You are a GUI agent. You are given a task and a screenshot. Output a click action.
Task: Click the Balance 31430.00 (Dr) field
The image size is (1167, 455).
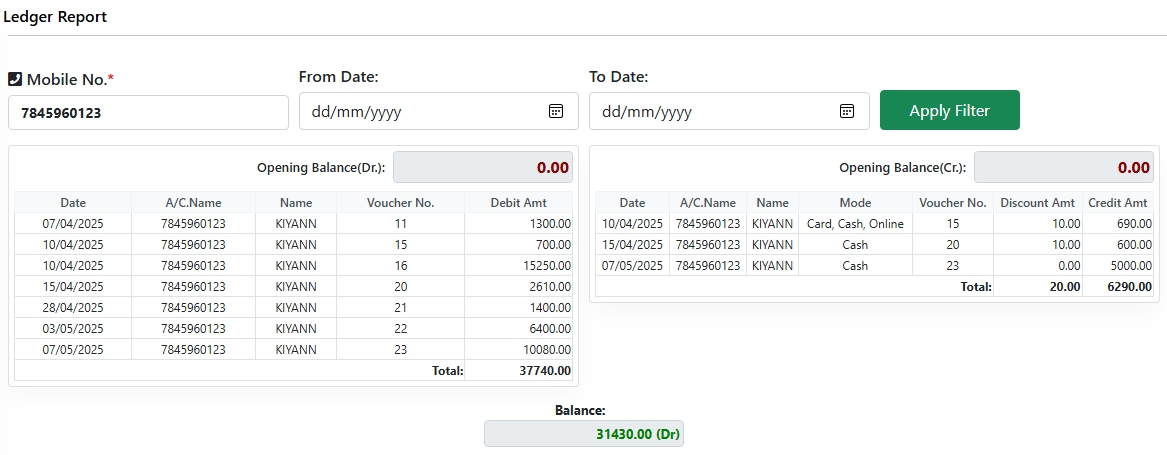(x=583, y=433)
